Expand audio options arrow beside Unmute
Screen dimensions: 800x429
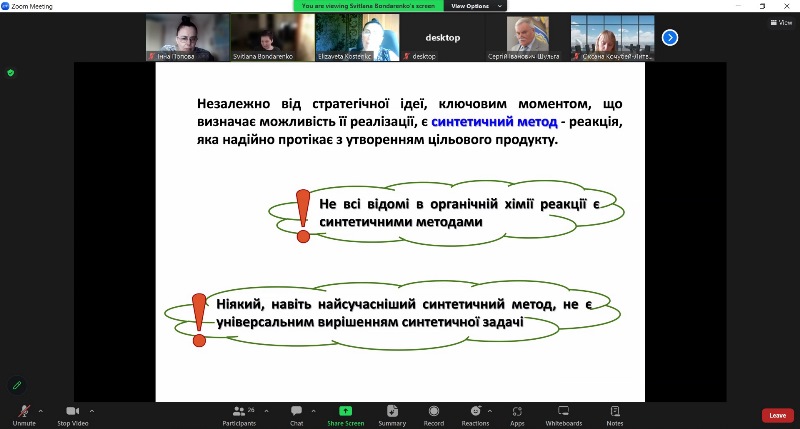[x=41, y=411]
